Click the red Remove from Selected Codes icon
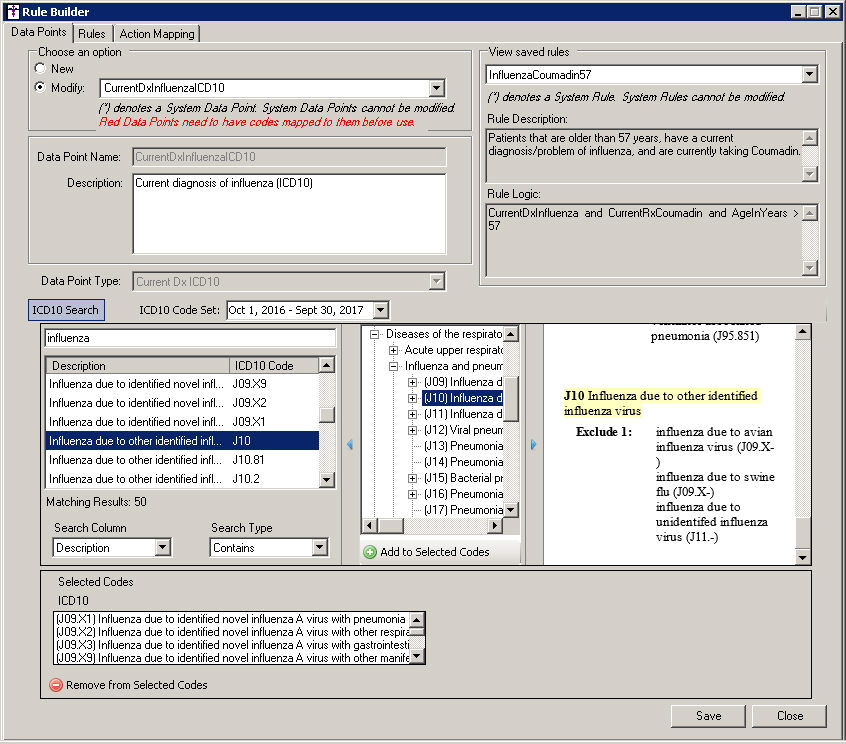Image resolution: width=846 pixels, height=744 pixels. 56,685
